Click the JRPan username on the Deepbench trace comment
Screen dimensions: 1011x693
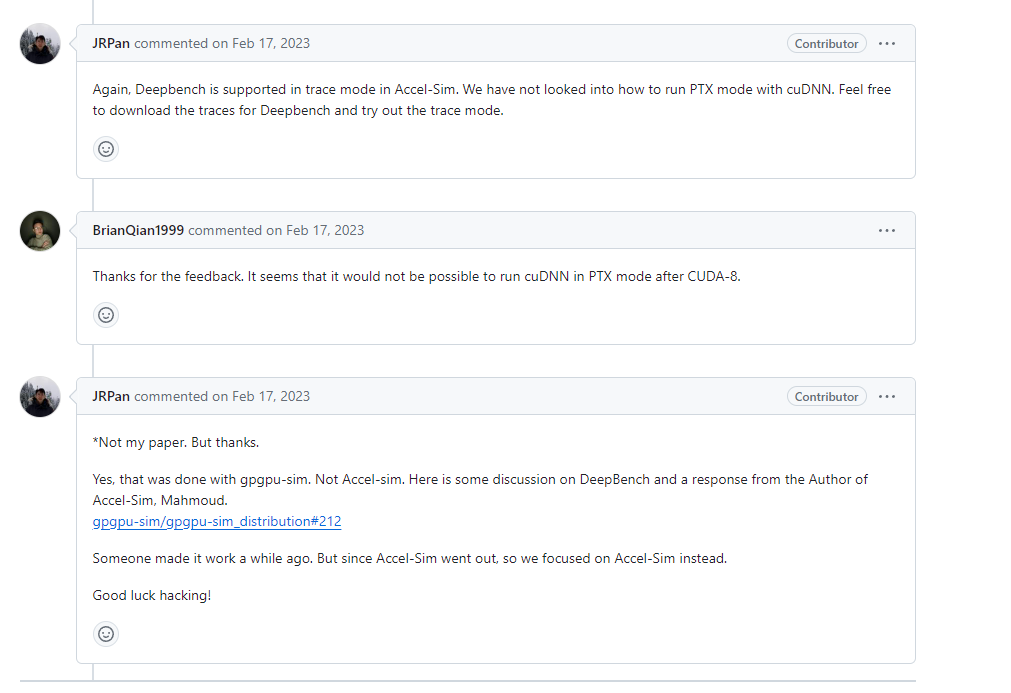[111, 44]
